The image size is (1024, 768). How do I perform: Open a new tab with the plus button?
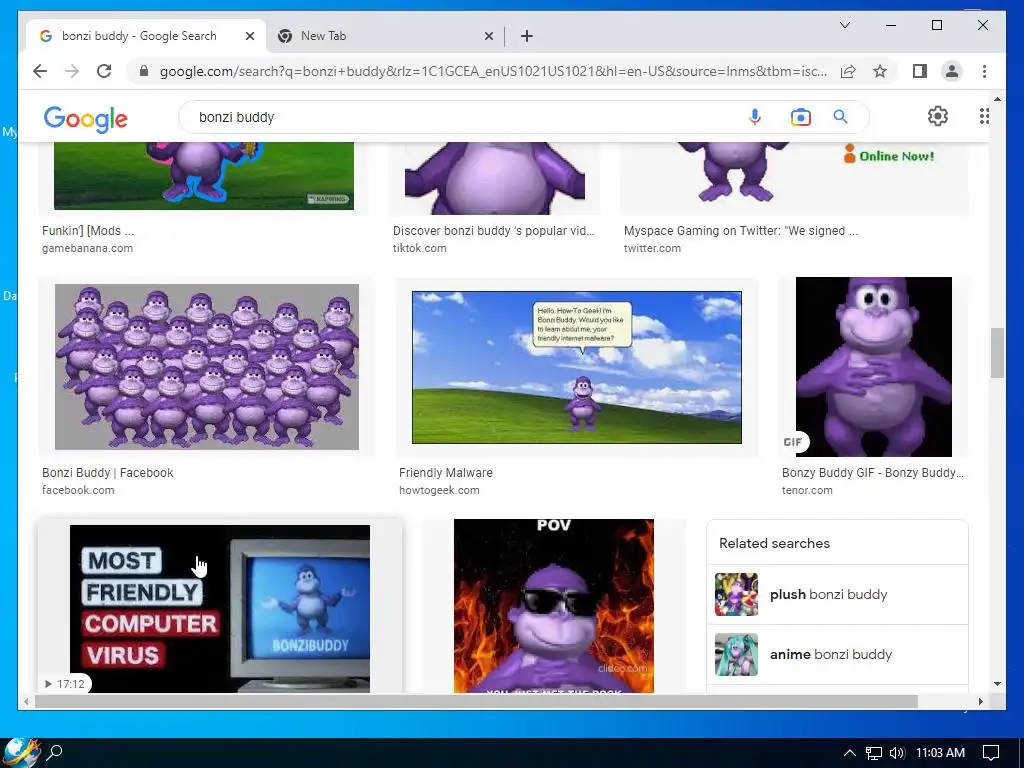(526, 36)
